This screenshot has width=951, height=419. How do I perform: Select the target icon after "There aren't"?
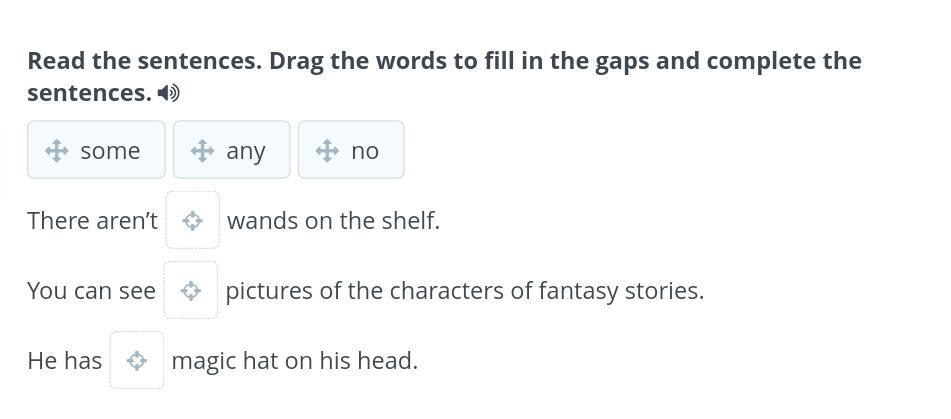click(x=192, y=221)
